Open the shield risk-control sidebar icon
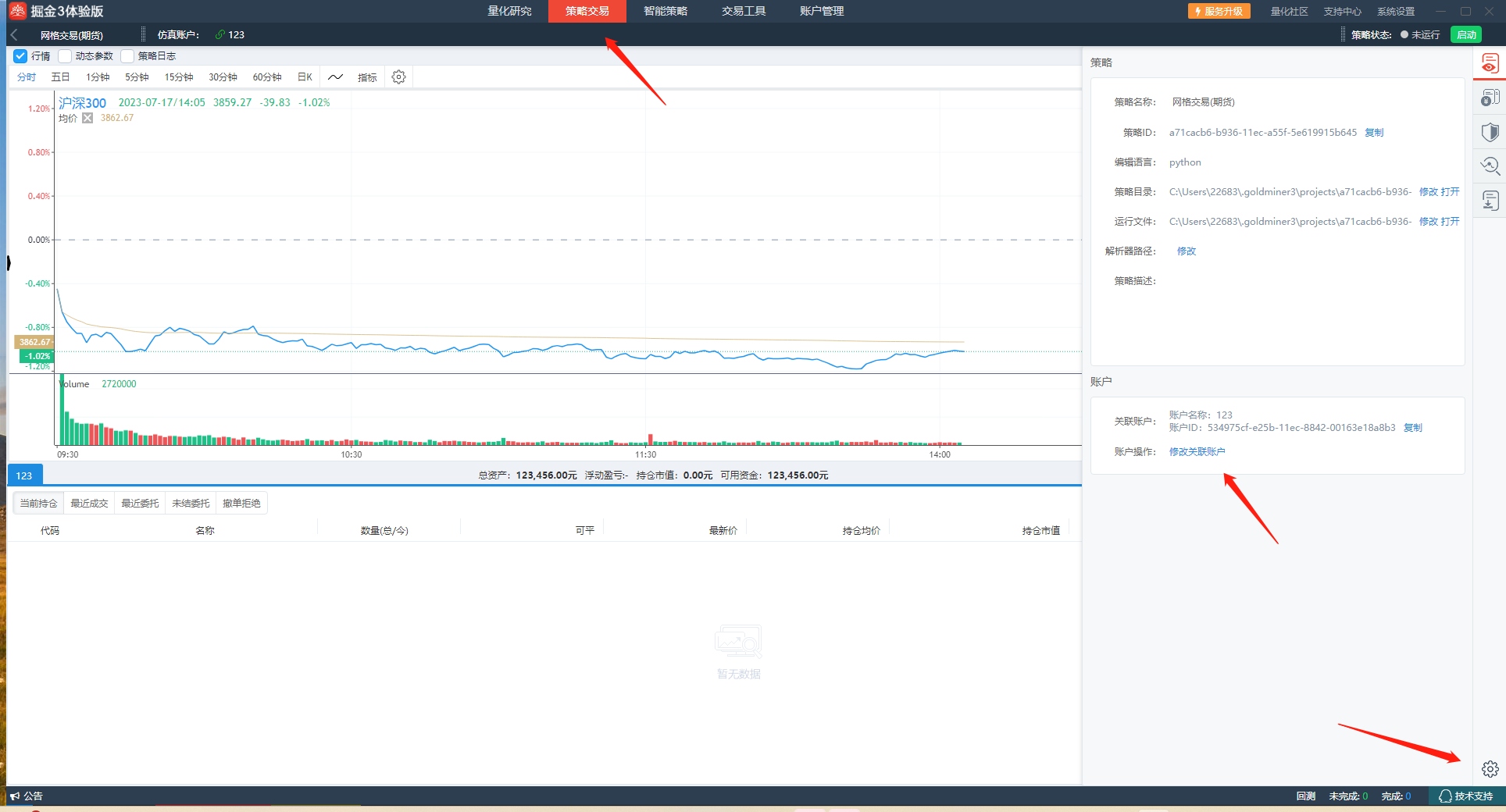 tap(1490, 132)
